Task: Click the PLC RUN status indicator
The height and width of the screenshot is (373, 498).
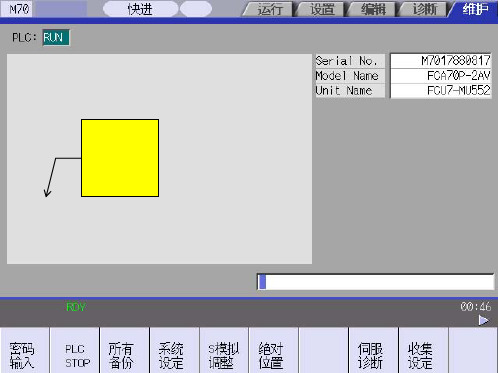Action: tap(56, 38)
